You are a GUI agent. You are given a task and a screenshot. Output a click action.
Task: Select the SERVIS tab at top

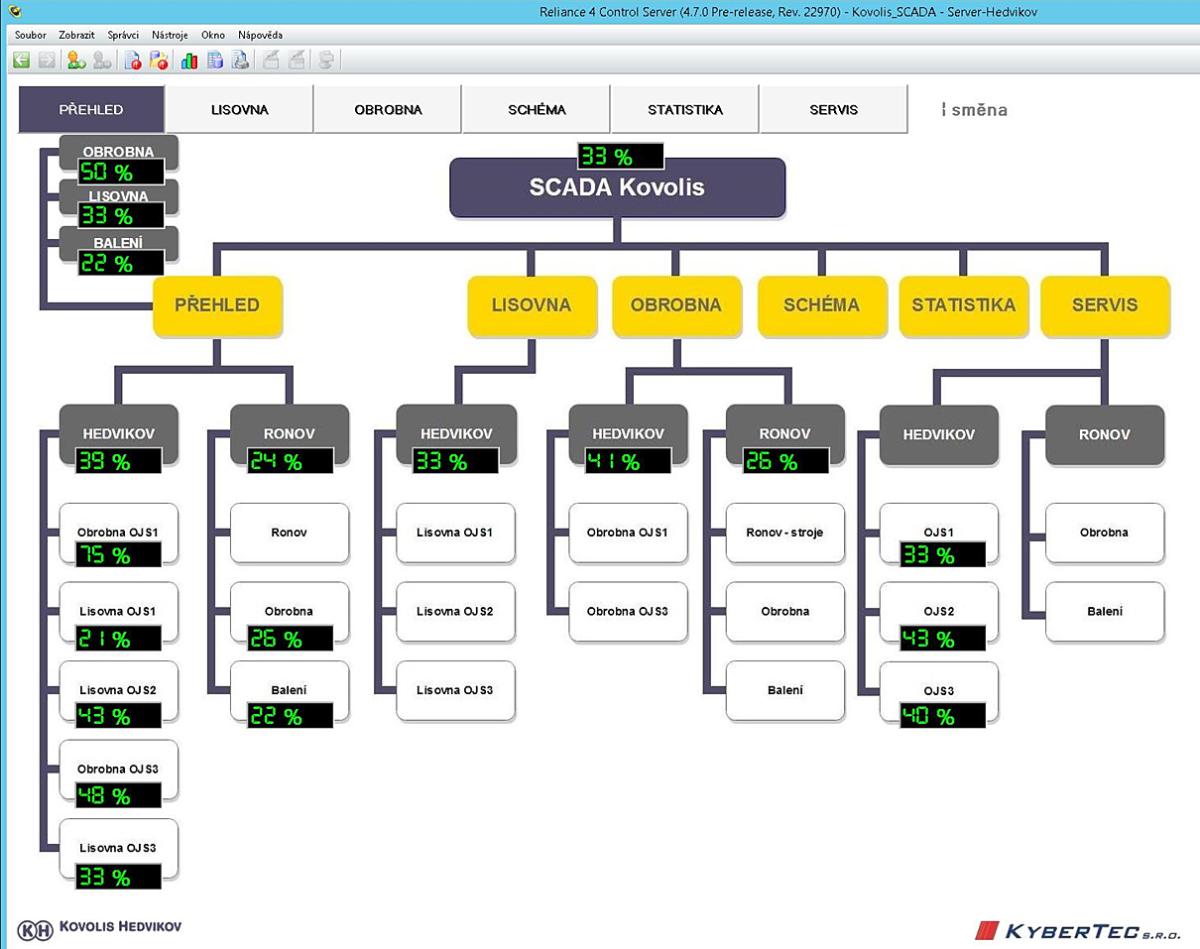point(833,110)
